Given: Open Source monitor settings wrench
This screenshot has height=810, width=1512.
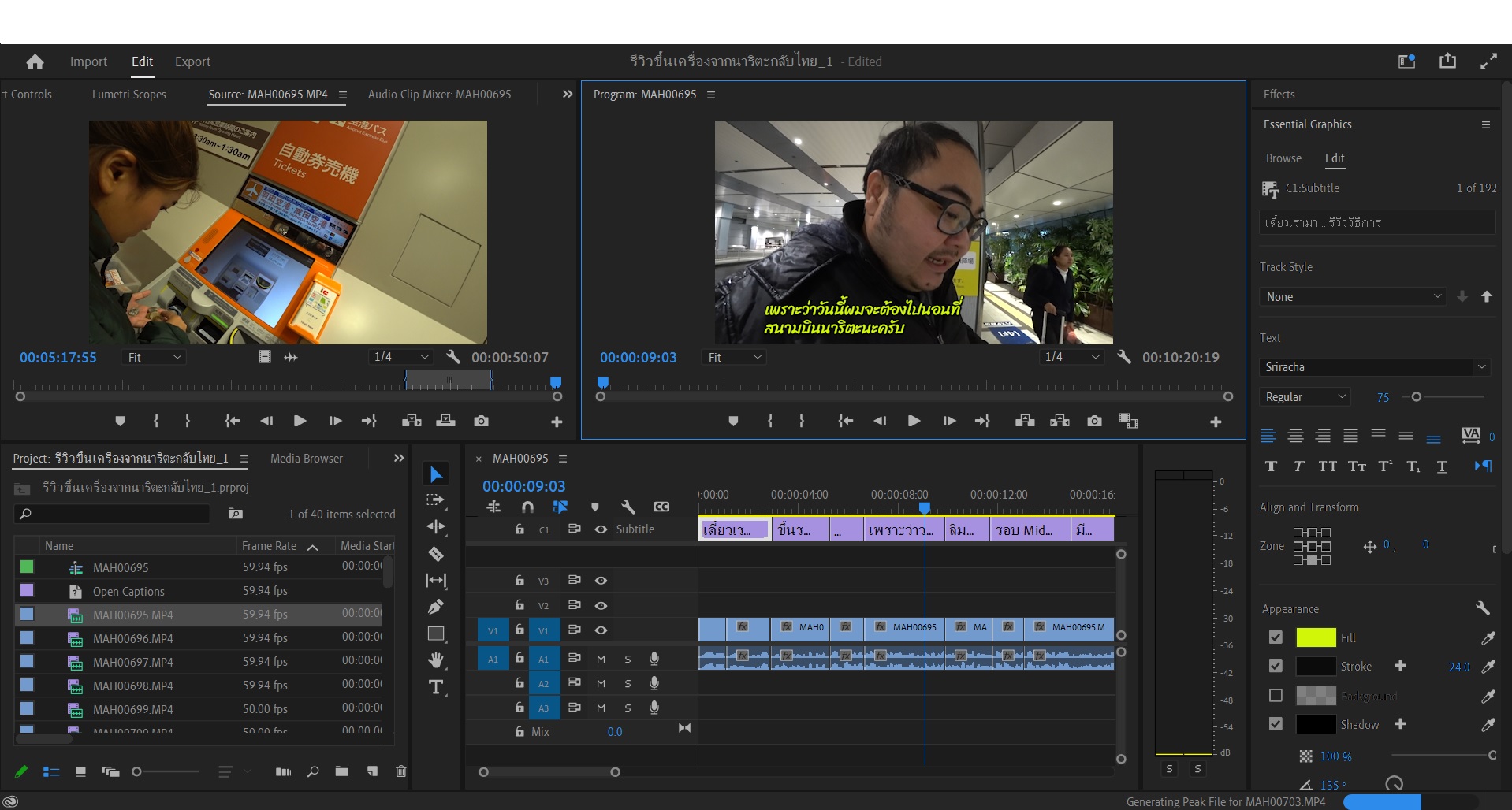Looking at the screenshot, I should coord(452,357).
